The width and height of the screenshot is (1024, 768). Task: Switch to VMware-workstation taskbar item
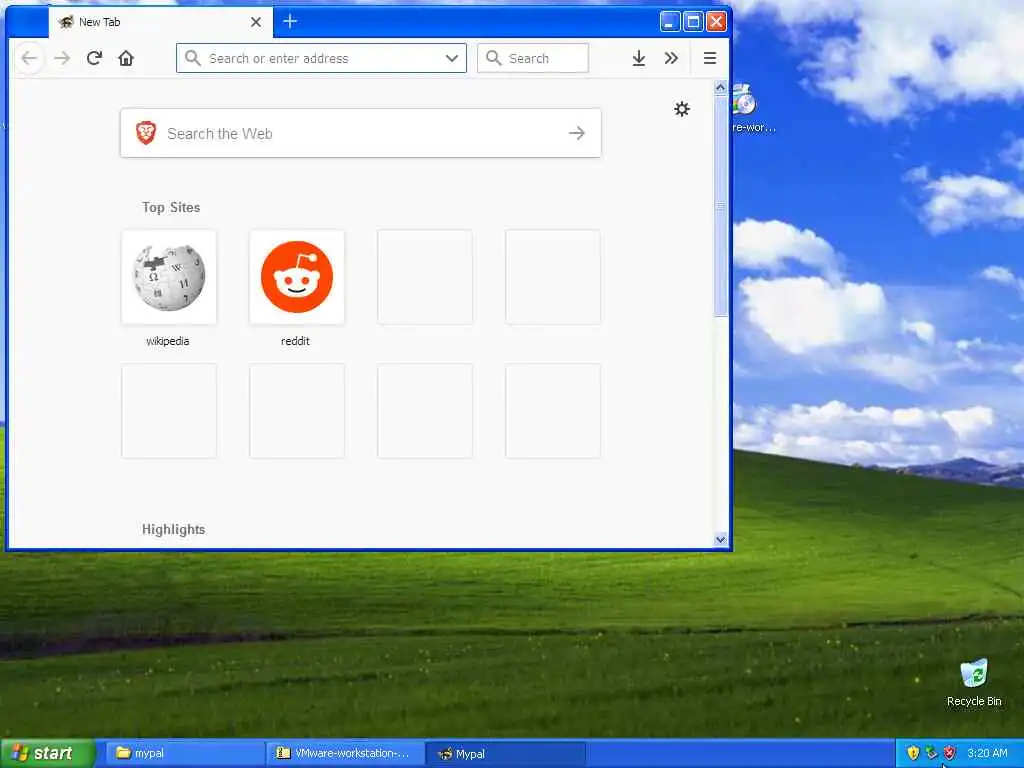[x=345, y=754]
